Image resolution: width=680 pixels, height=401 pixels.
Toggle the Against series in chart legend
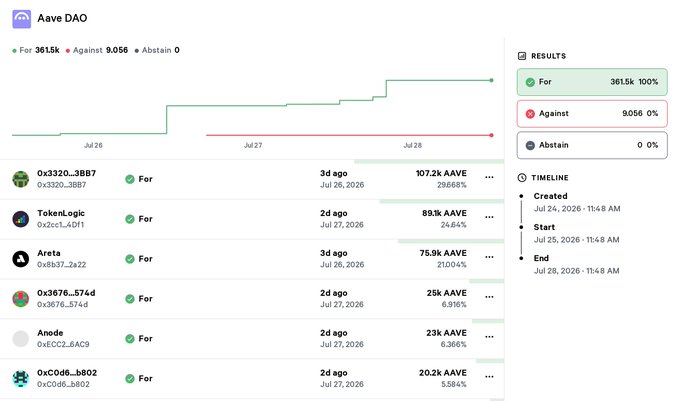pyautogui.click(x=97, y=50)
